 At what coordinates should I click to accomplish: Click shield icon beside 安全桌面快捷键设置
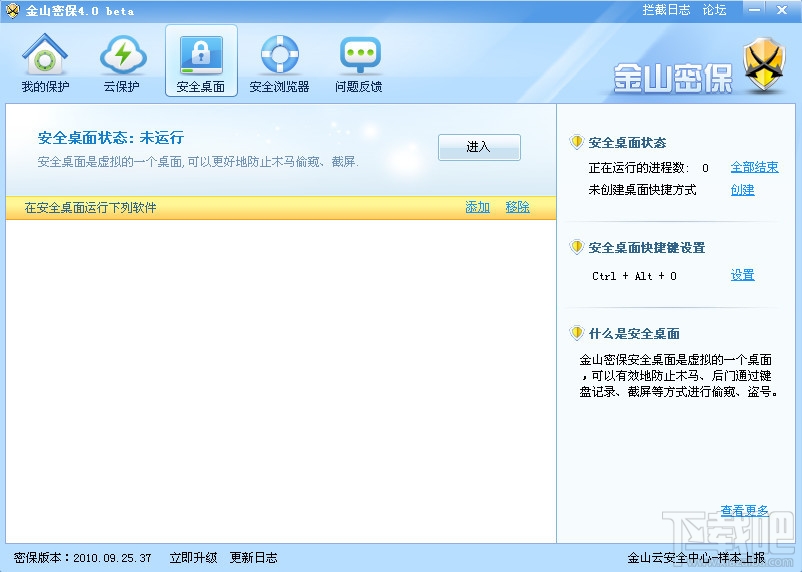click(576, 247)
